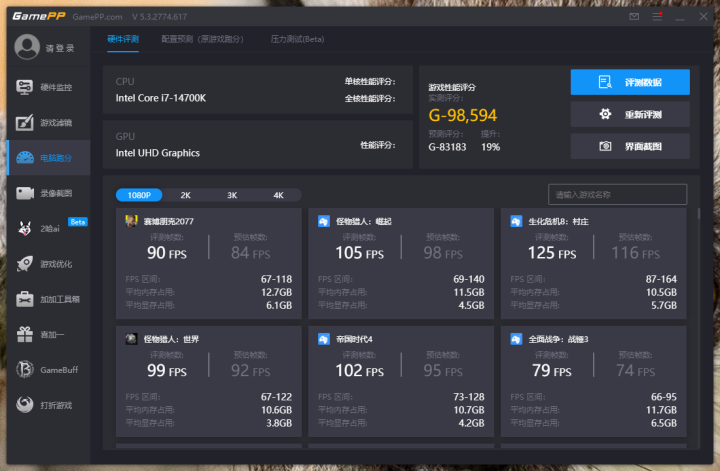Image resolution: width=720 pixels, height=471 pixels.
Task: Click the Intel Core i7-14700K CPU name
Action: [x=161, y=98]
